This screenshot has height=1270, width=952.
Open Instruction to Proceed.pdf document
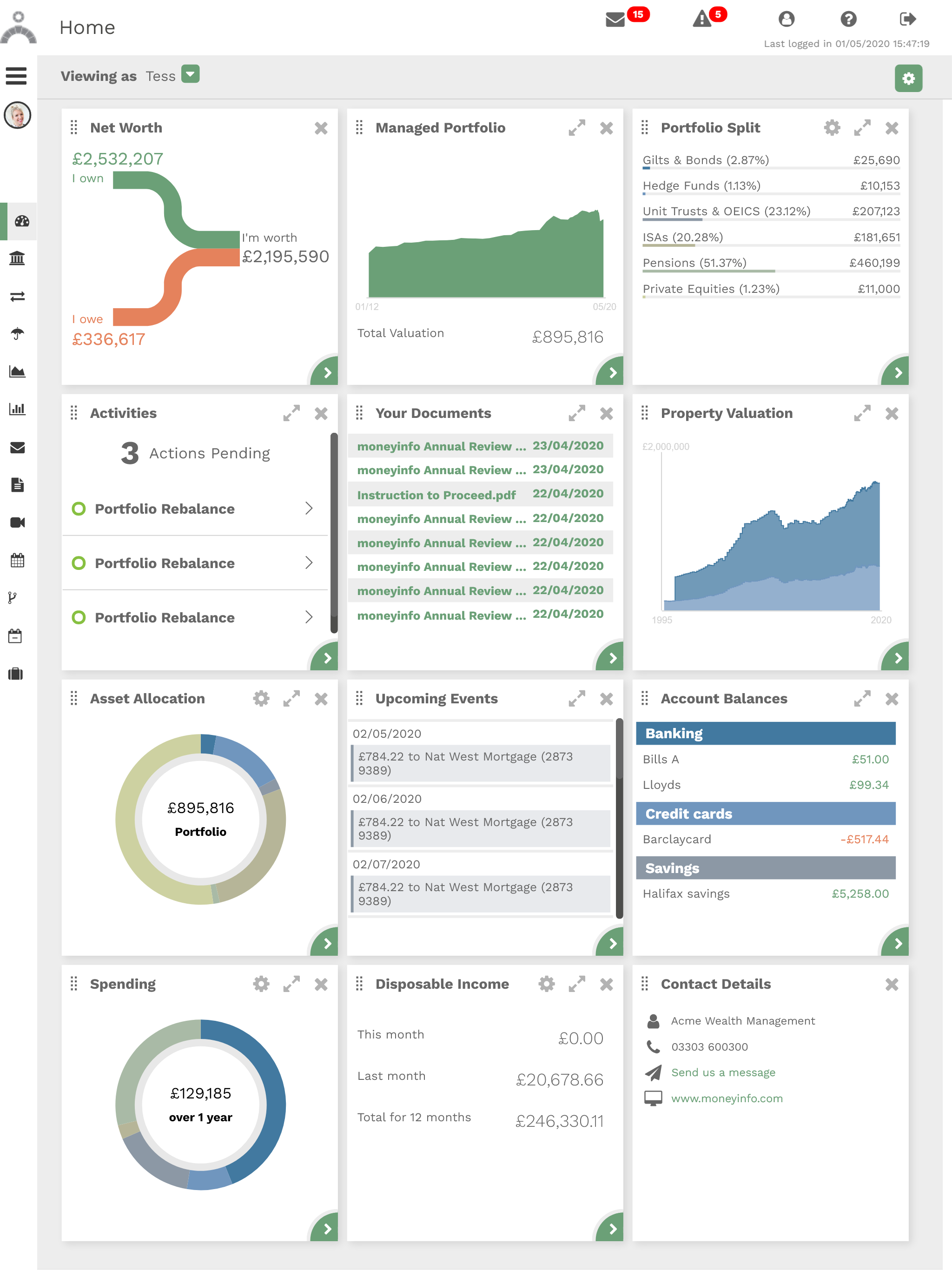[480, 494]
